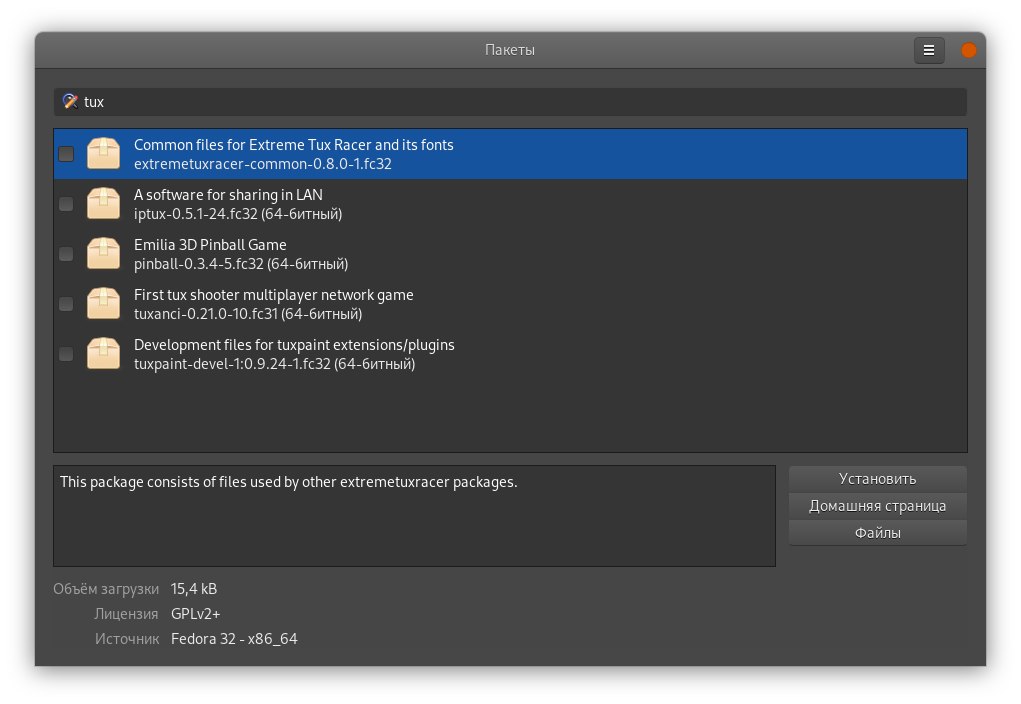Click the package description text area

click(x=414, y=516)
